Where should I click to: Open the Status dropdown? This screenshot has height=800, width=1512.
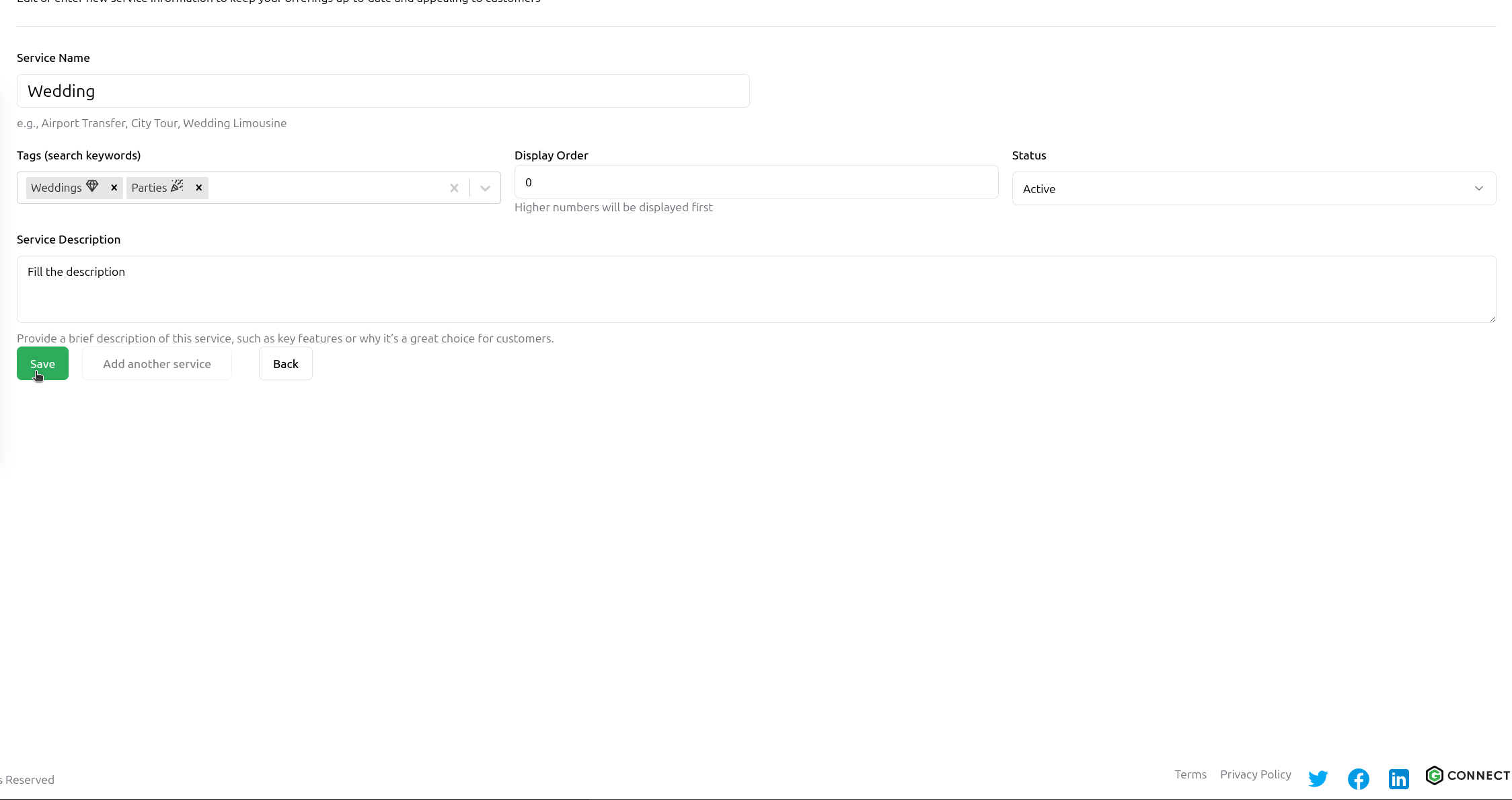pyautogui.click(x=1253, y=189)
